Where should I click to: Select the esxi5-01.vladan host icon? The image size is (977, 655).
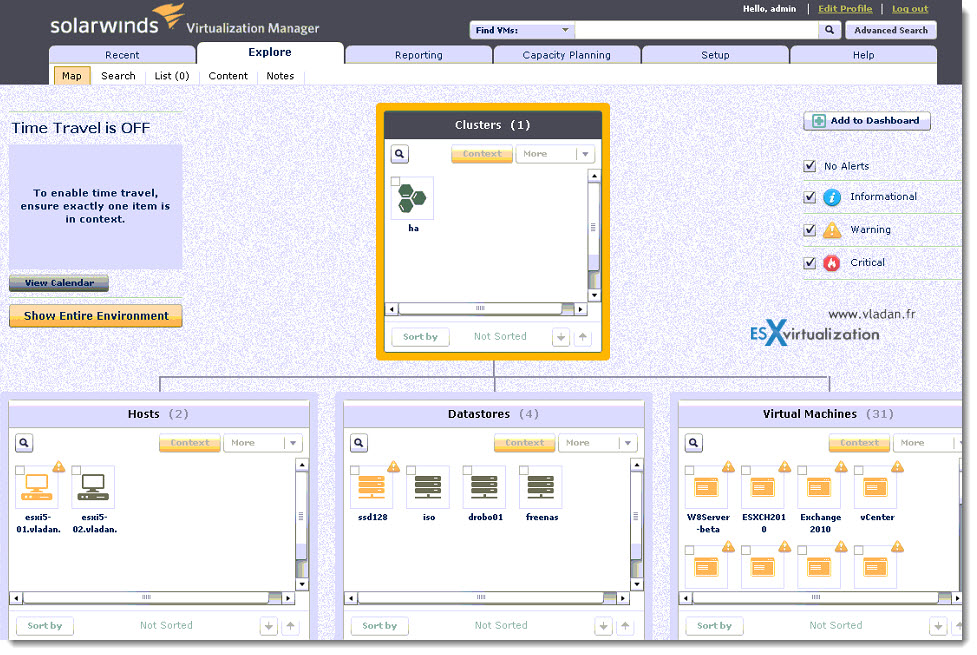pos(37,487)
